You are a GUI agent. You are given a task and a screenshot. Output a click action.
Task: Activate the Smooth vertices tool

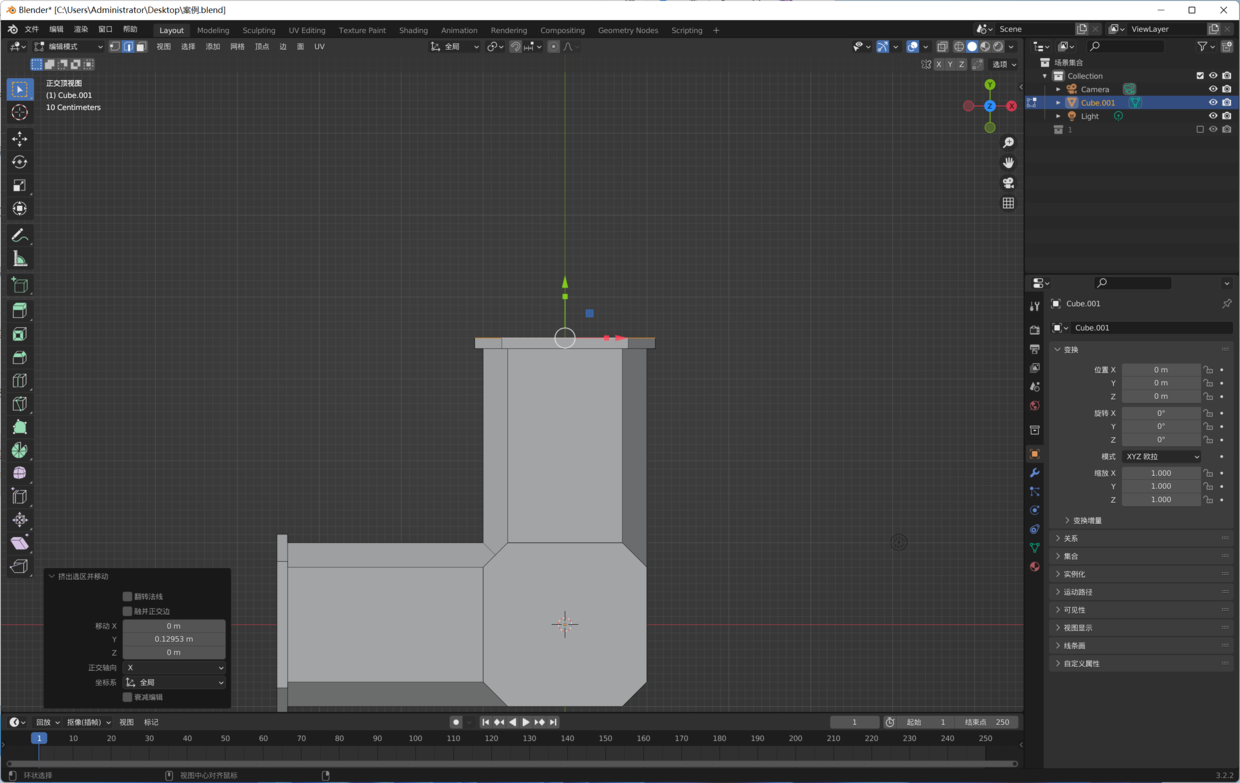19,473
